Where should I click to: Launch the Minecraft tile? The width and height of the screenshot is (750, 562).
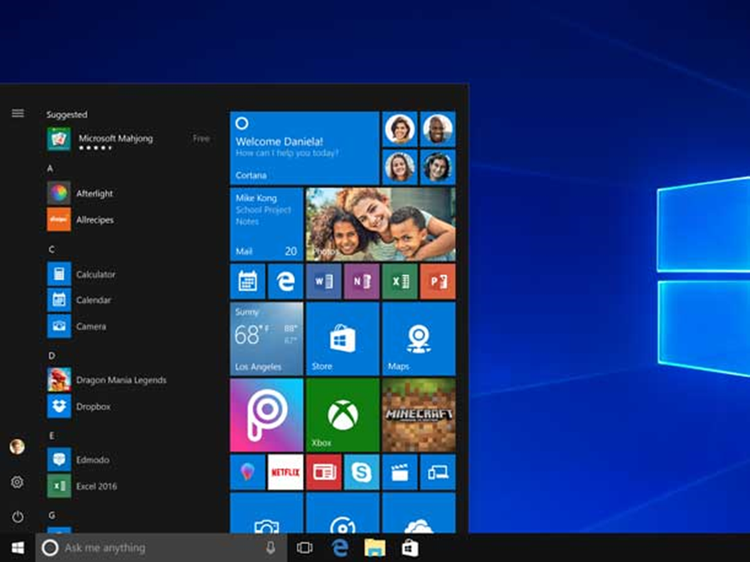418,414
